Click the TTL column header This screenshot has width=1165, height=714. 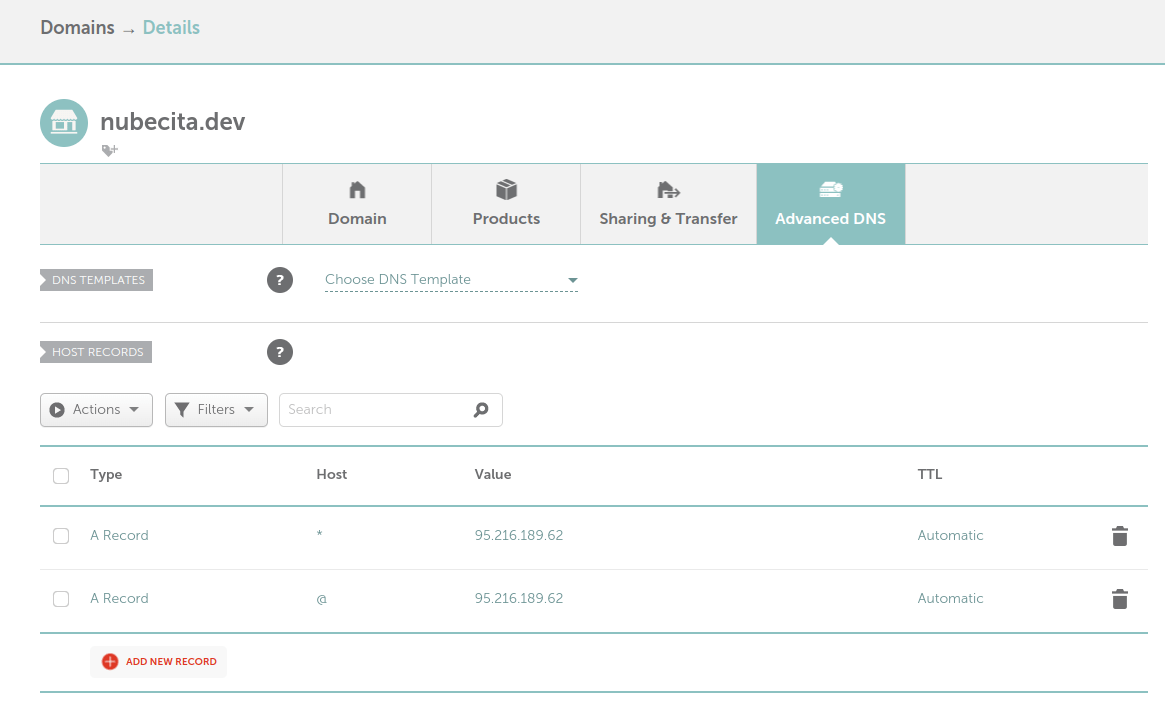tap(929, 474)
